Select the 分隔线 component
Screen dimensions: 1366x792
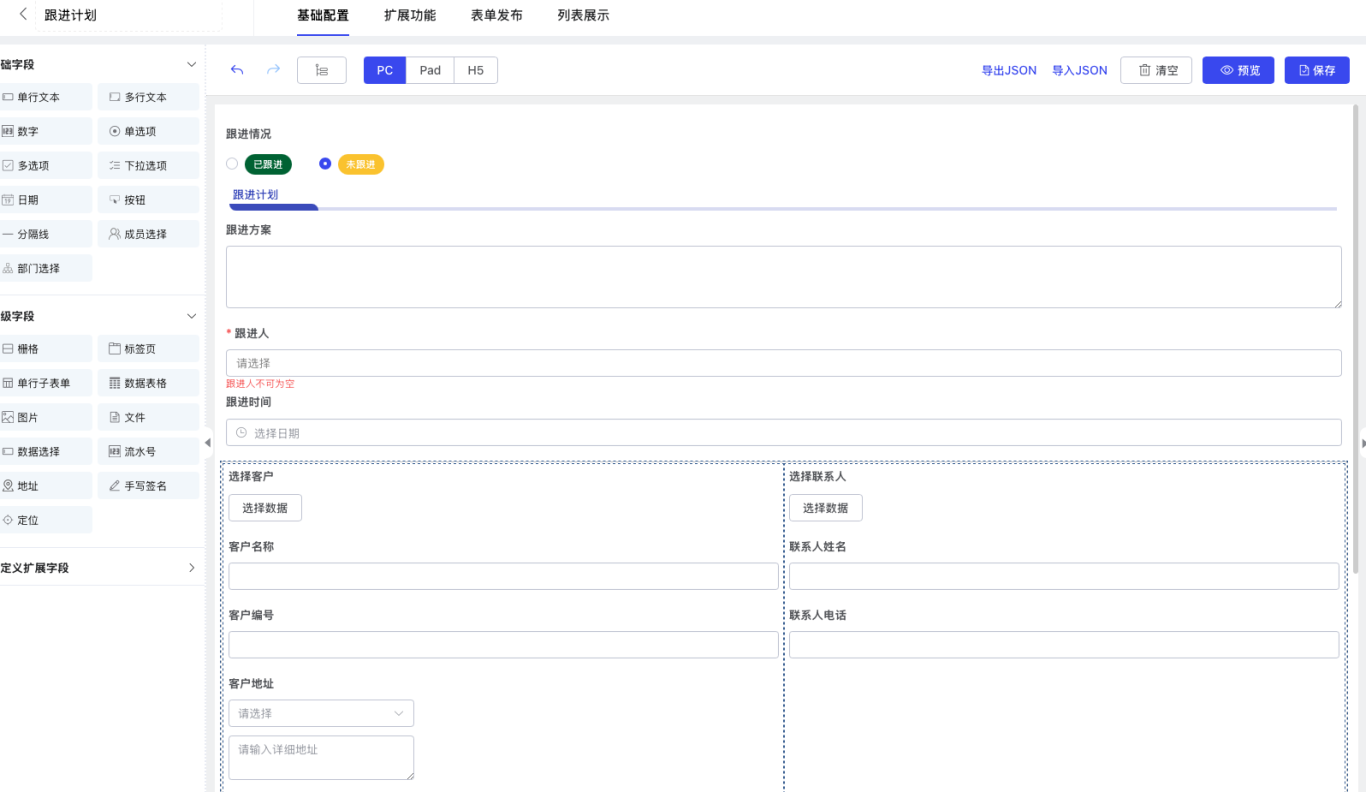(x=45, y=234)
